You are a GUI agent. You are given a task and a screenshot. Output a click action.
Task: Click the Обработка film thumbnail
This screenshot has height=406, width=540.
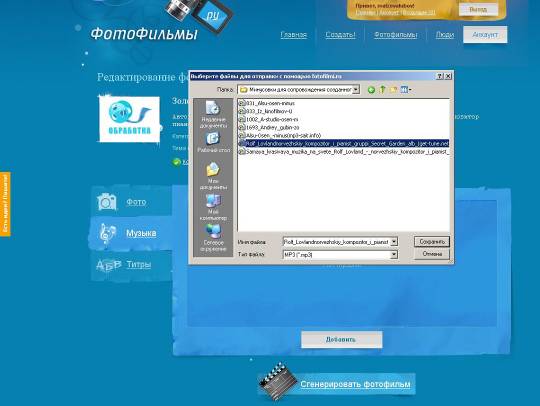[x=129, y=119]
